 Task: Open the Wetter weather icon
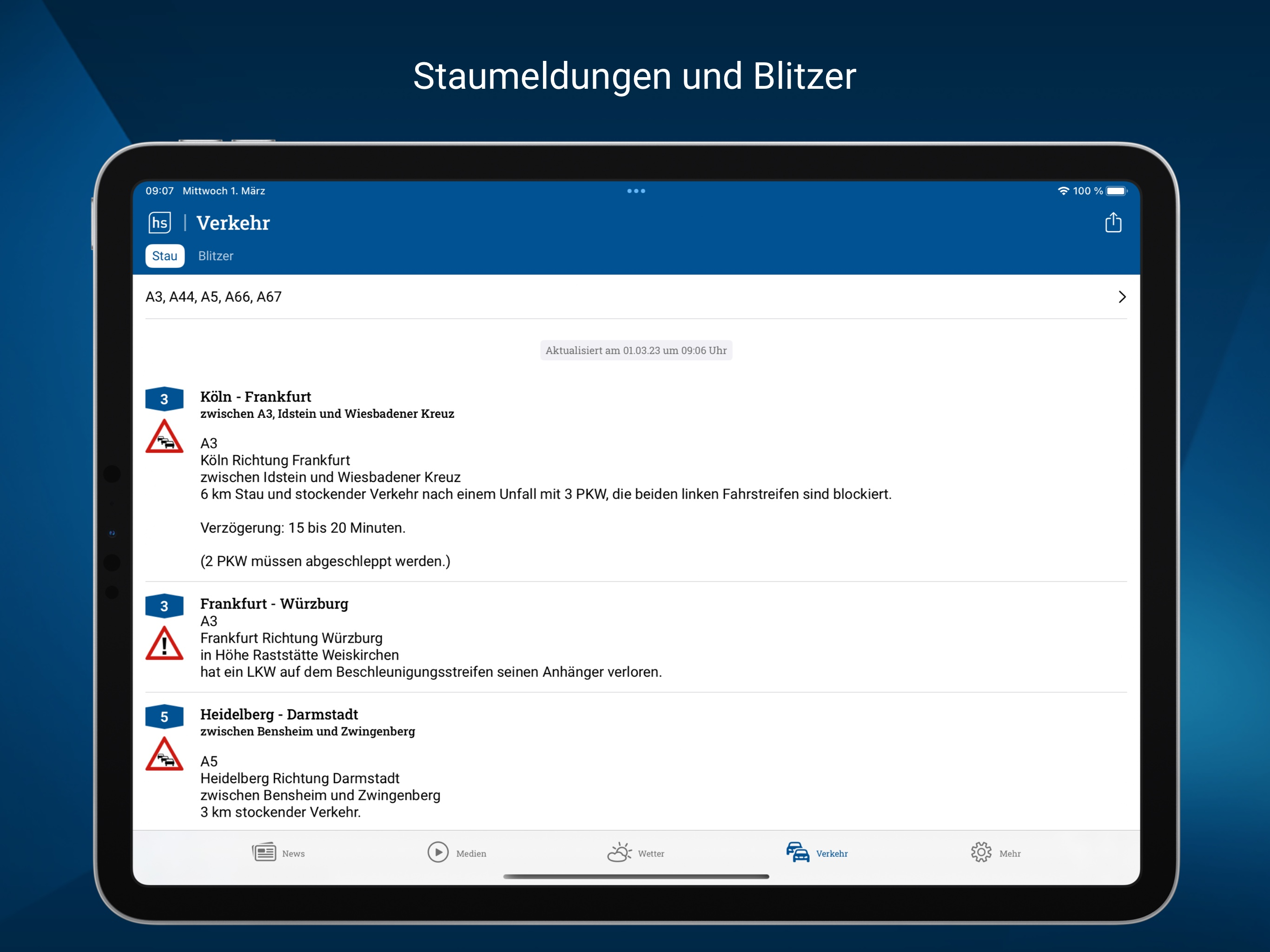(x=620, y=852)
